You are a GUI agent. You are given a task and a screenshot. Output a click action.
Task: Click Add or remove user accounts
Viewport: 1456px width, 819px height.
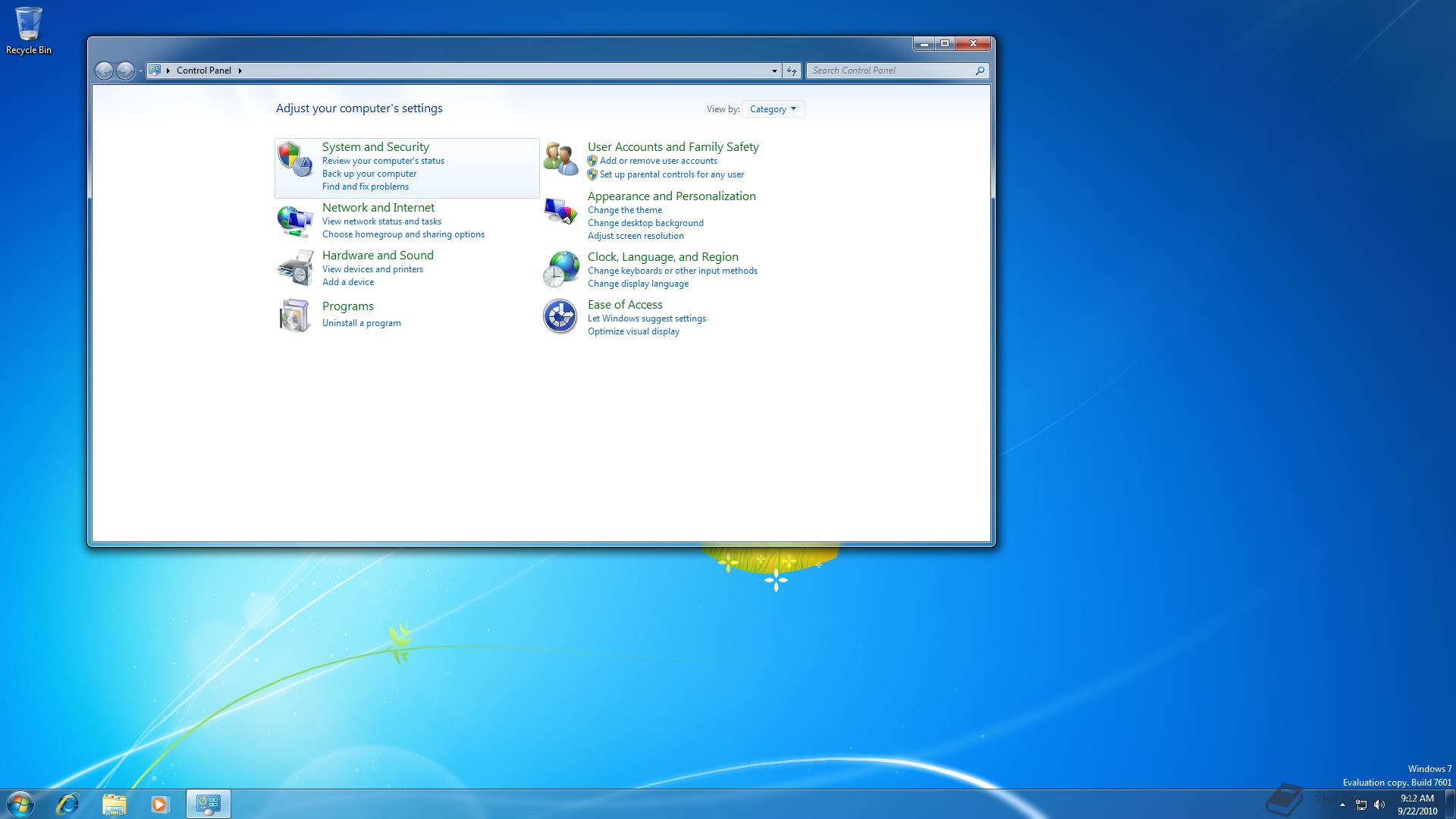coord(658,161)
